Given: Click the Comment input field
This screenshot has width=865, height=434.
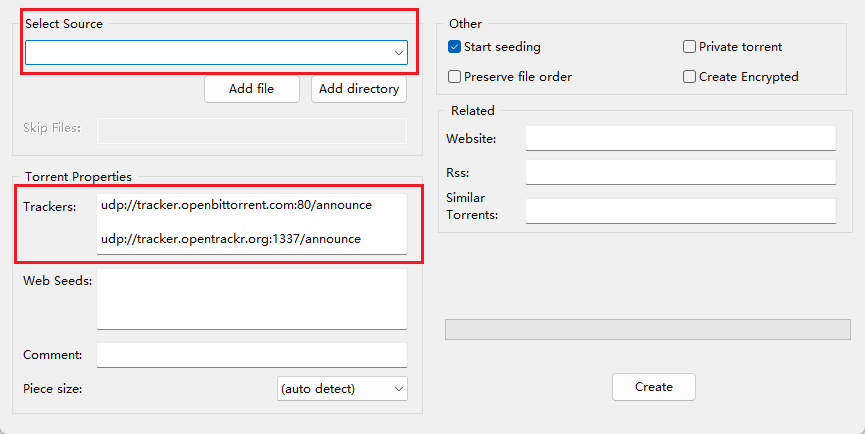Looking at the screenshot, I should tap(251, 355).
